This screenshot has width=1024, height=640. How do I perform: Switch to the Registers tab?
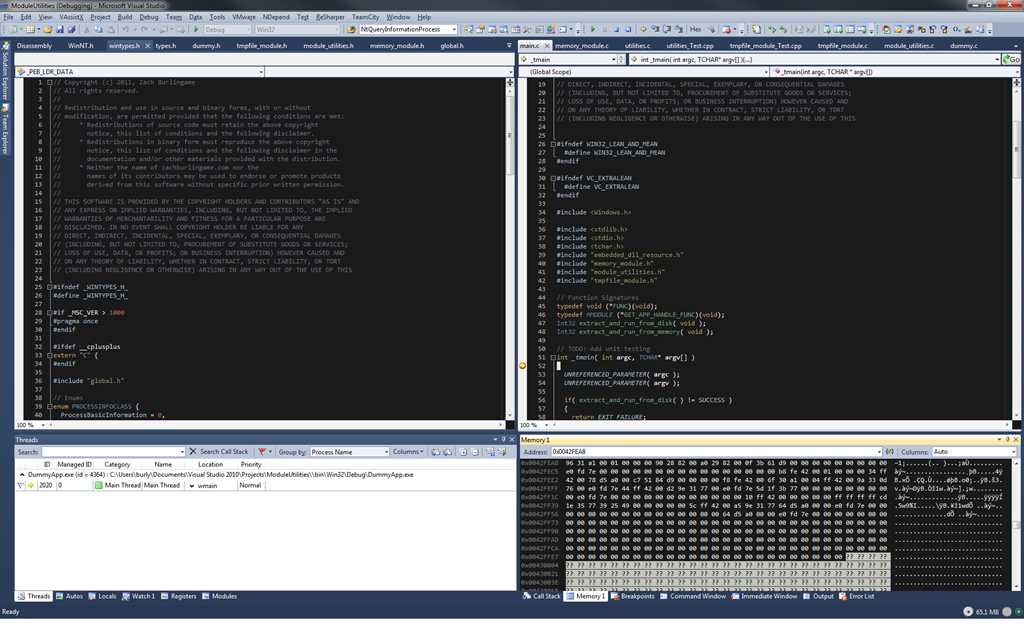[x=178, y=596]
